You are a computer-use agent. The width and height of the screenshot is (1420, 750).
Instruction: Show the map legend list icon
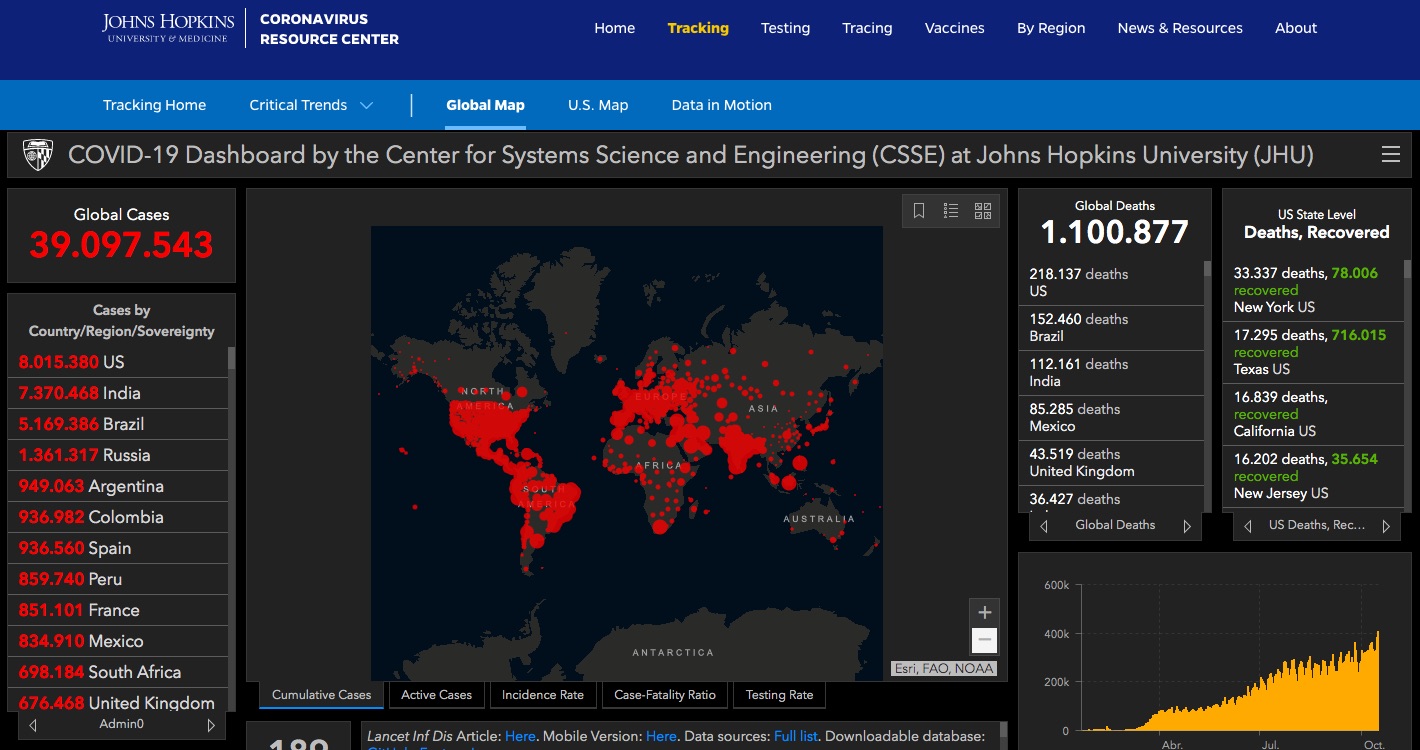[x=951, y=210]
